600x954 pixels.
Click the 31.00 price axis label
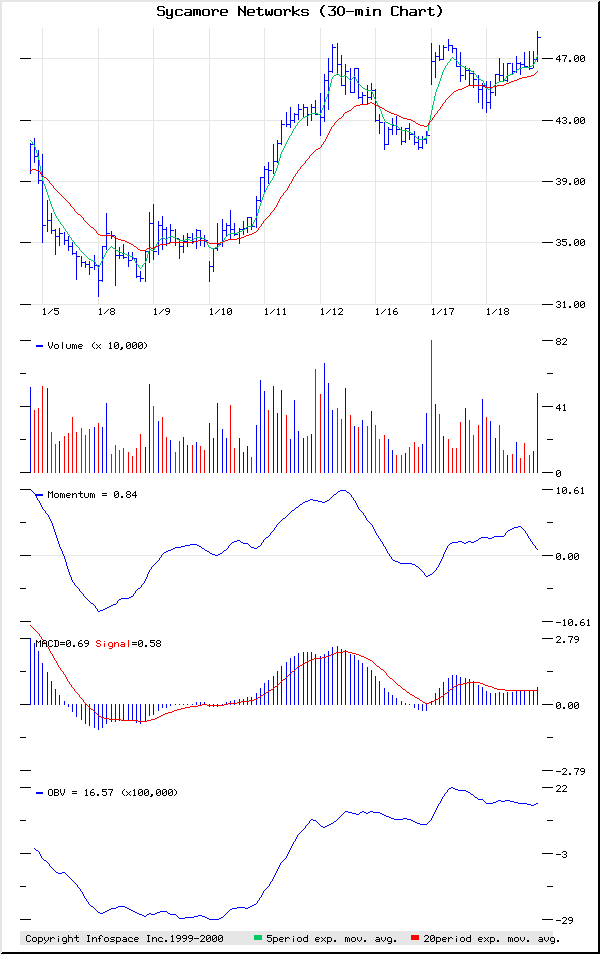click(x=570, y=304)
